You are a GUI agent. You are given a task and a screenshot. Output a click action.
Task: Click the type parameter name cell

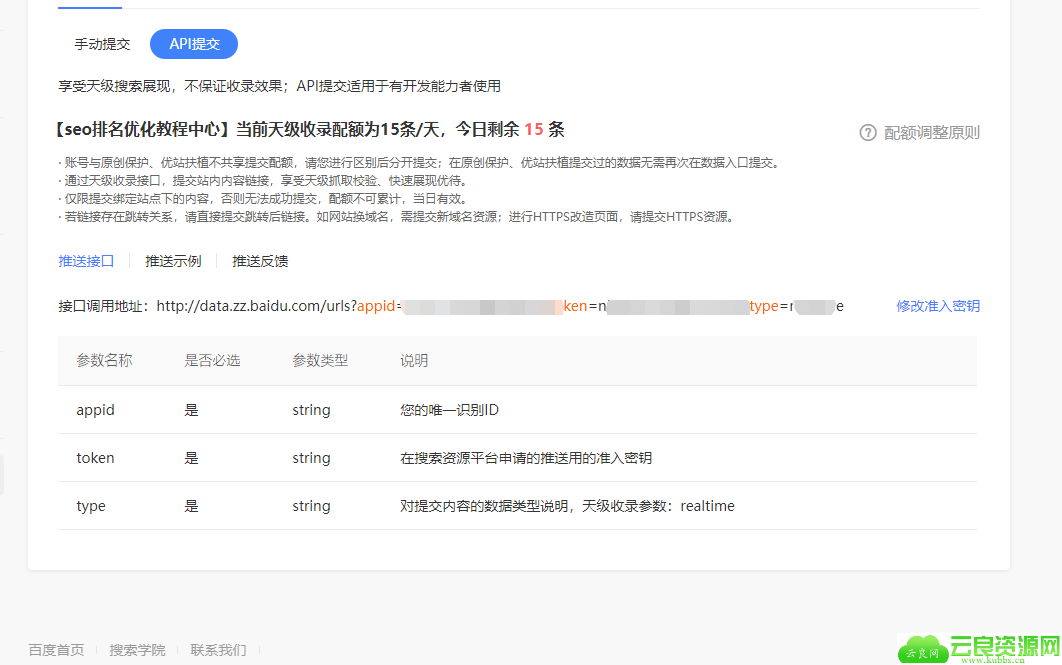pyautogui.click(x=91, y=507)
